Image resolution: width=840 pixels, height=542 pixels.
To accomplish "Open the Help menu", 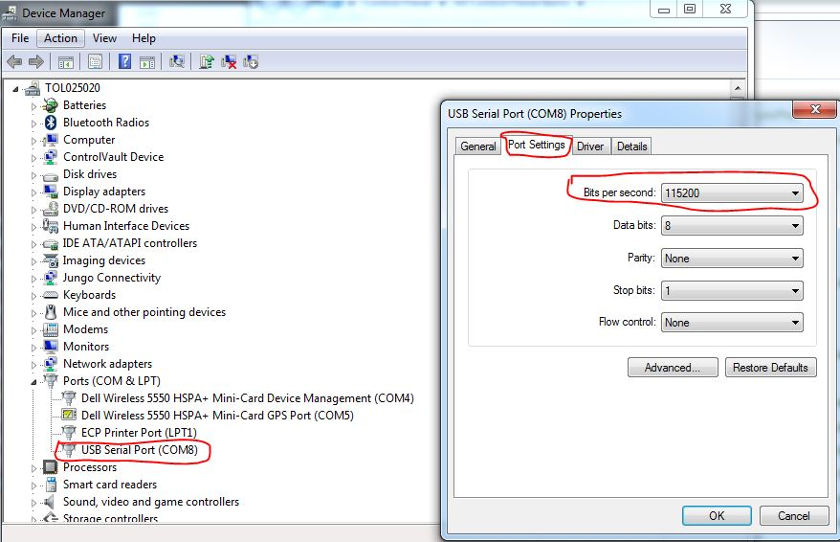I will click(x=144, y=39).
